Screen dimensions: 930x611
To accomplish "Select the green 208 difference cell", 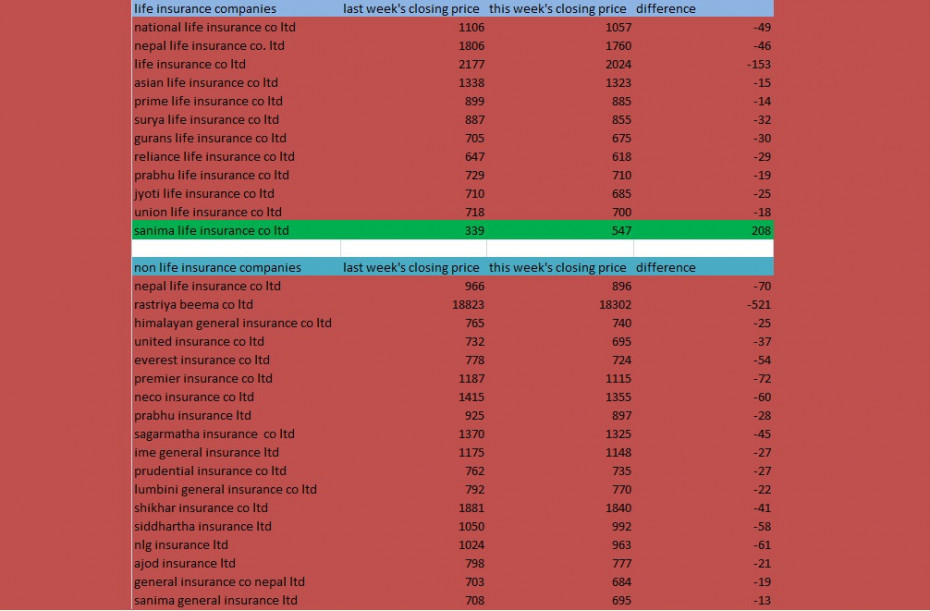I will tap(703, 230).
